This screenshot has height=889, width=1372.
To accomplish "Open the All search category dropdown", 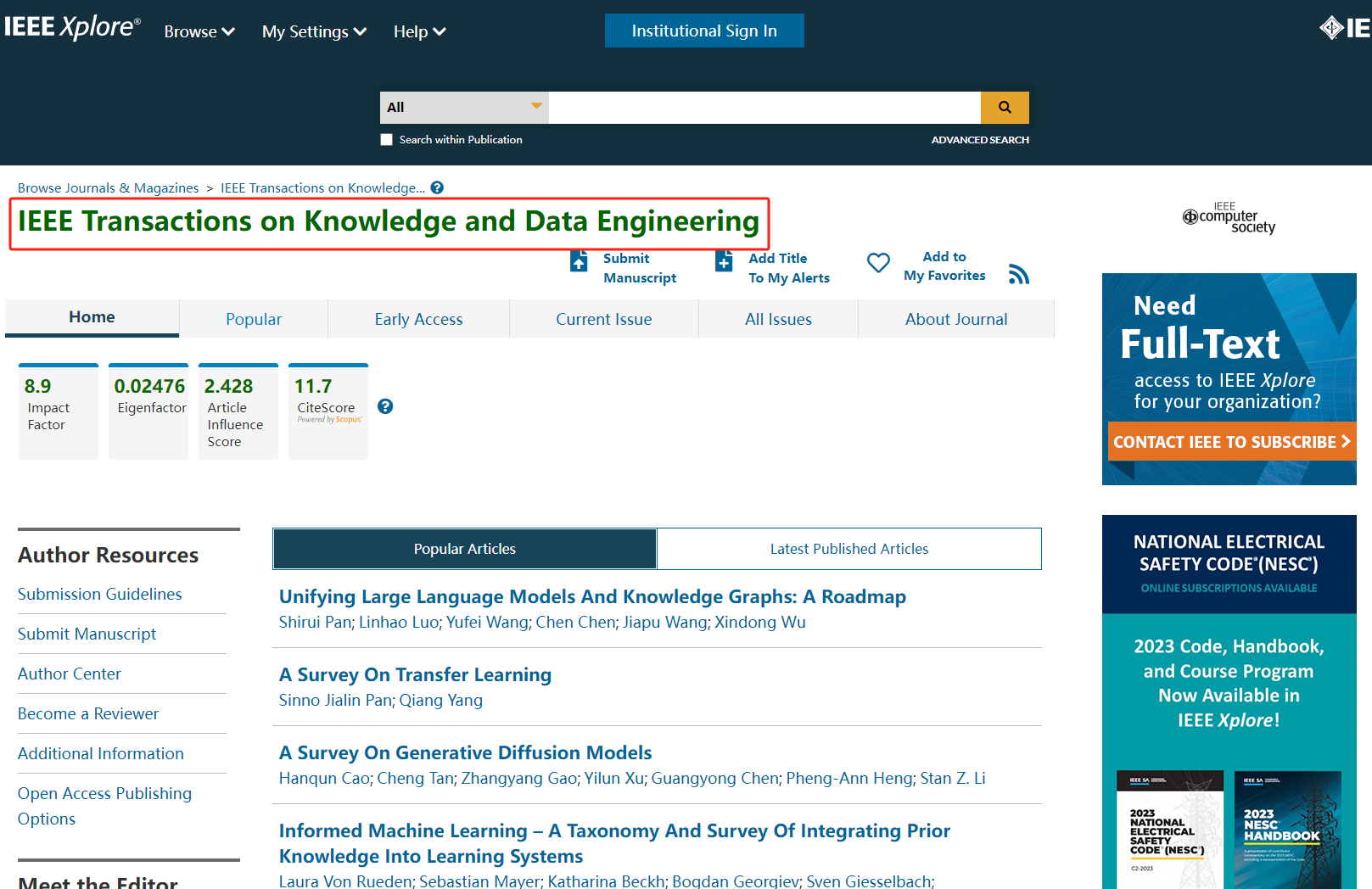I will pos(464,108).
